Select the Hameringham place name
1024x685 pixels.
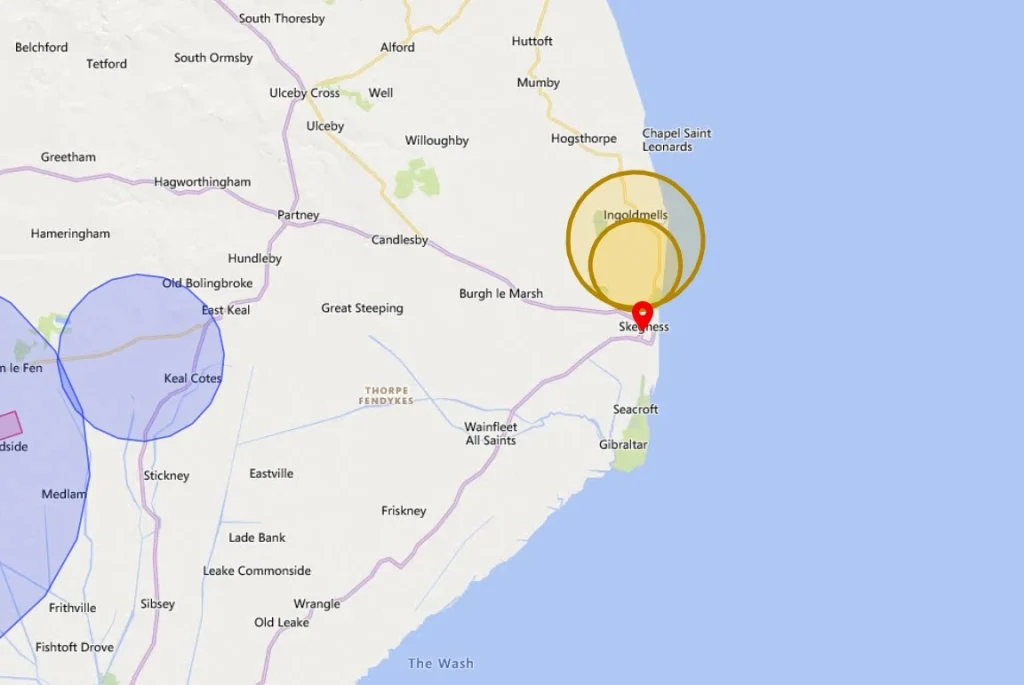click(70, 233)
